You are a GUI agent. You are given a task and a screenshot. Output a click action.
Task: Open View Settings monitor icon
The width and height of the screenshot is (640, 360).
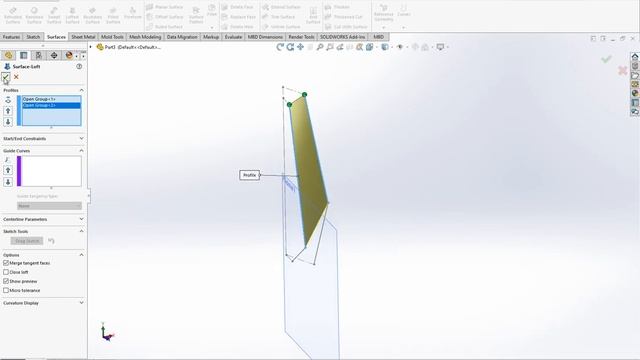(440, 47)
